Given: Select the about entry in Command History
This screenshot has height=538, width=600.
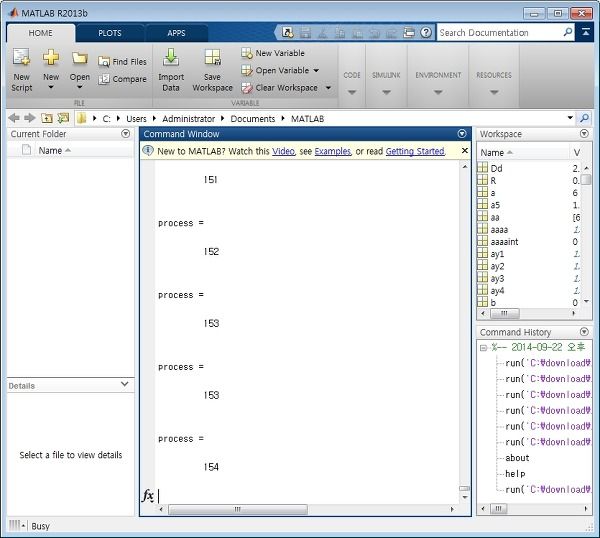Looking at the screenshot, I should coord(517,458).
